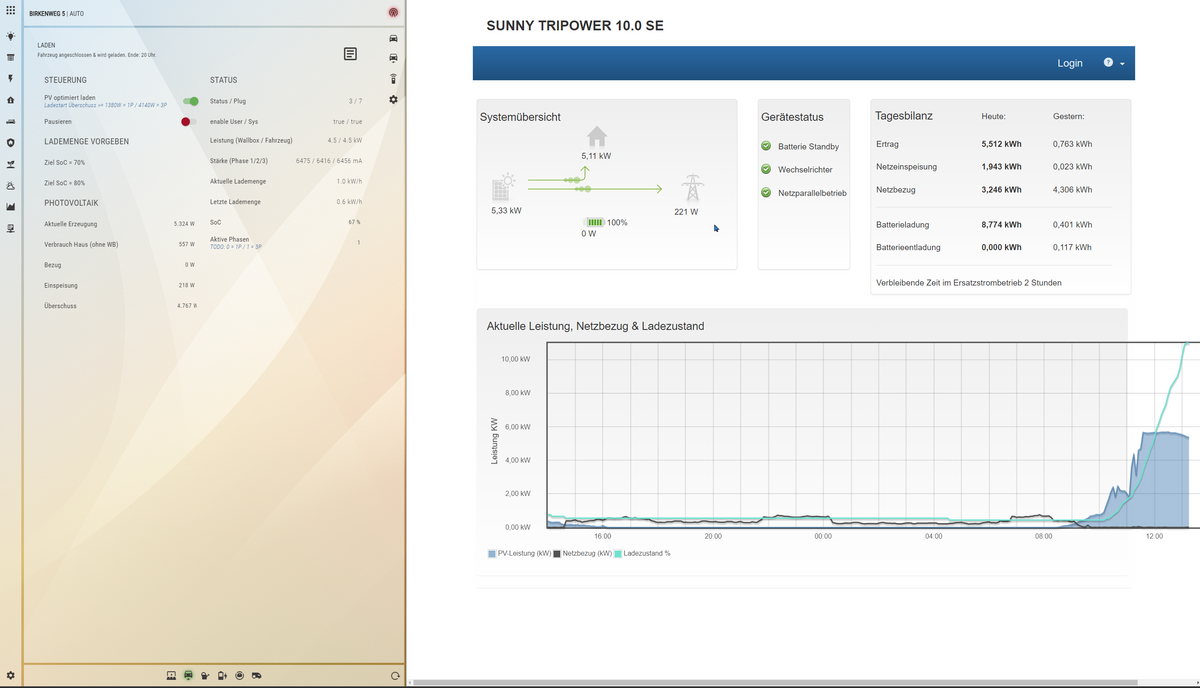Open the house sidebar icon

point(10,100)
